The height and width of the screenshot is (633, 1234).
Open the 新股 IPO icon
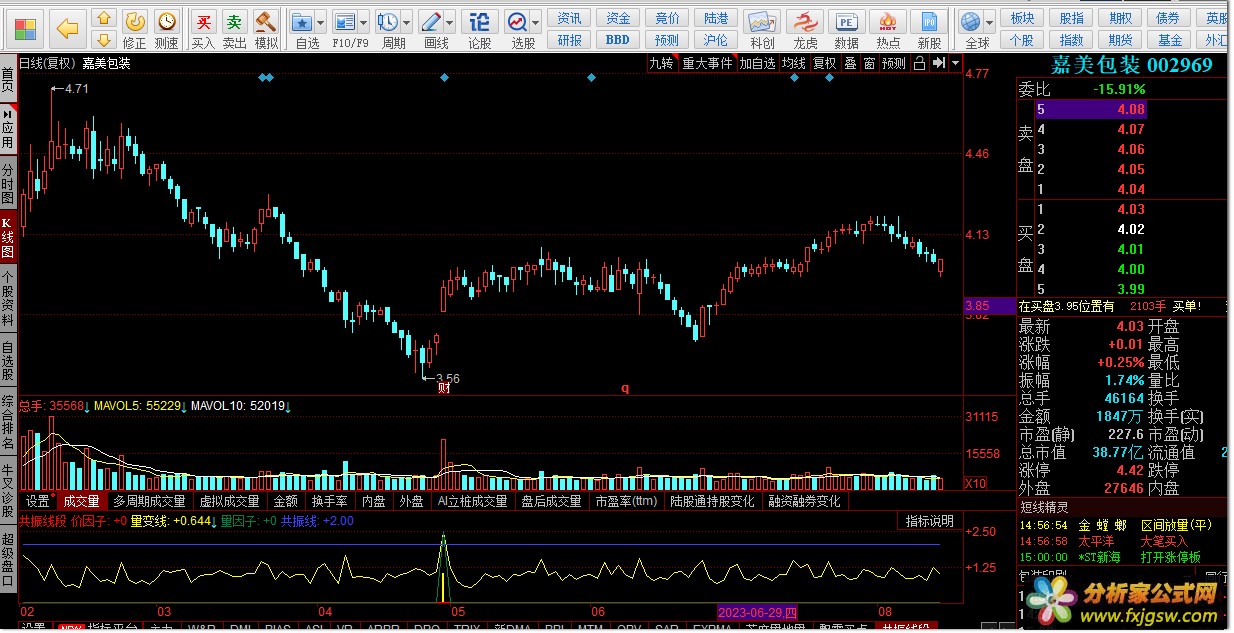[929, 29]
